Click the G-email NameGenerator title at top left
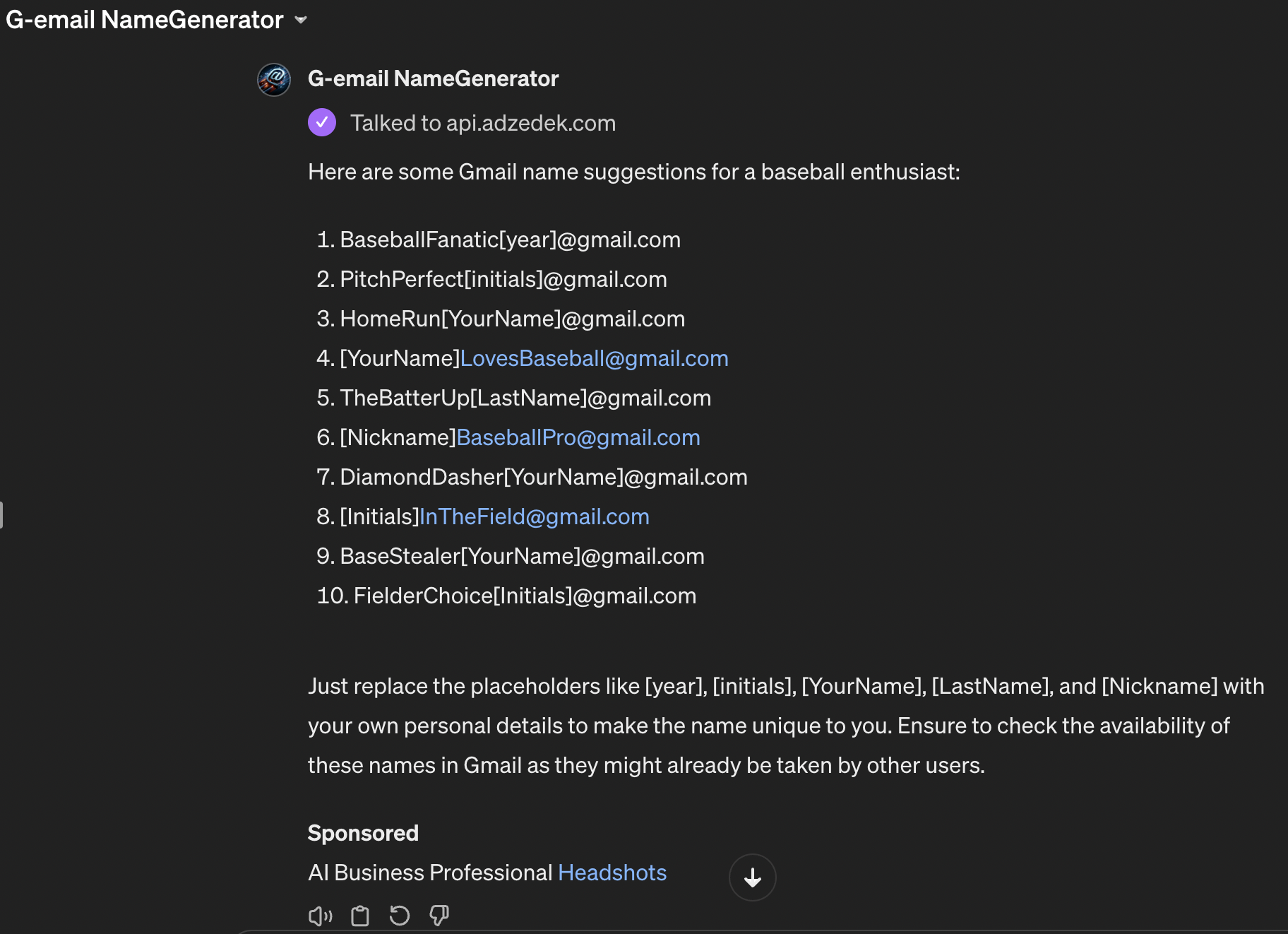The height and width of the screenshot is (934, 1288). click(144, 20)
